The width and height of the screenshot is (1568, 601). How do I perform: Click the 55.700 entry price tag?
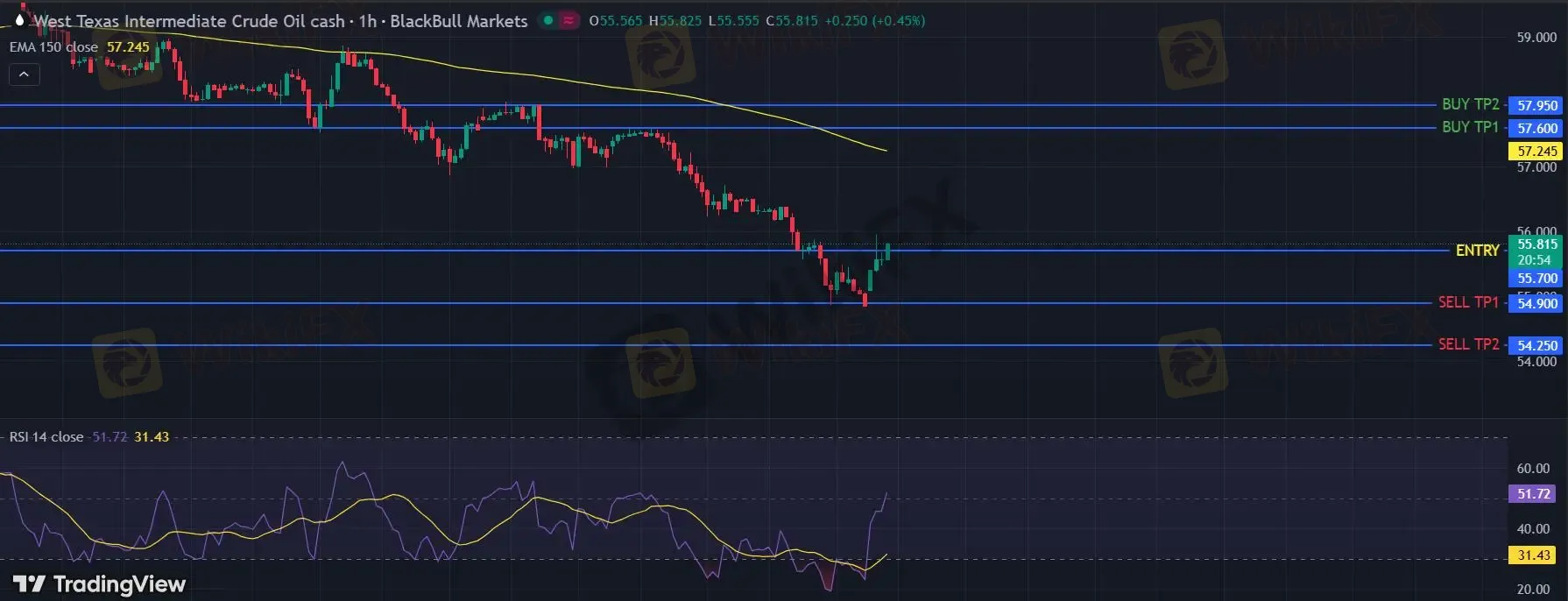[1536, 279]
